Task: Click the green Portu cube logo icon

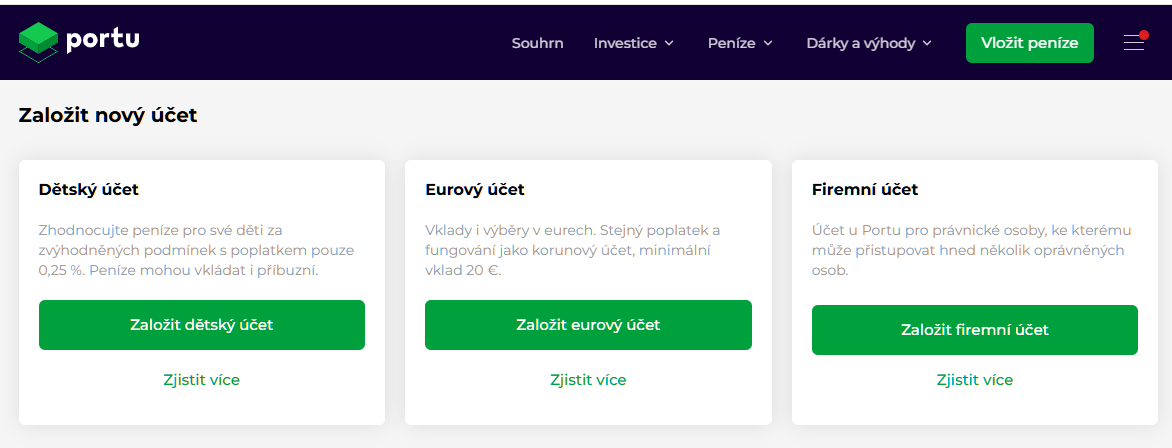Action: point(39,42)
